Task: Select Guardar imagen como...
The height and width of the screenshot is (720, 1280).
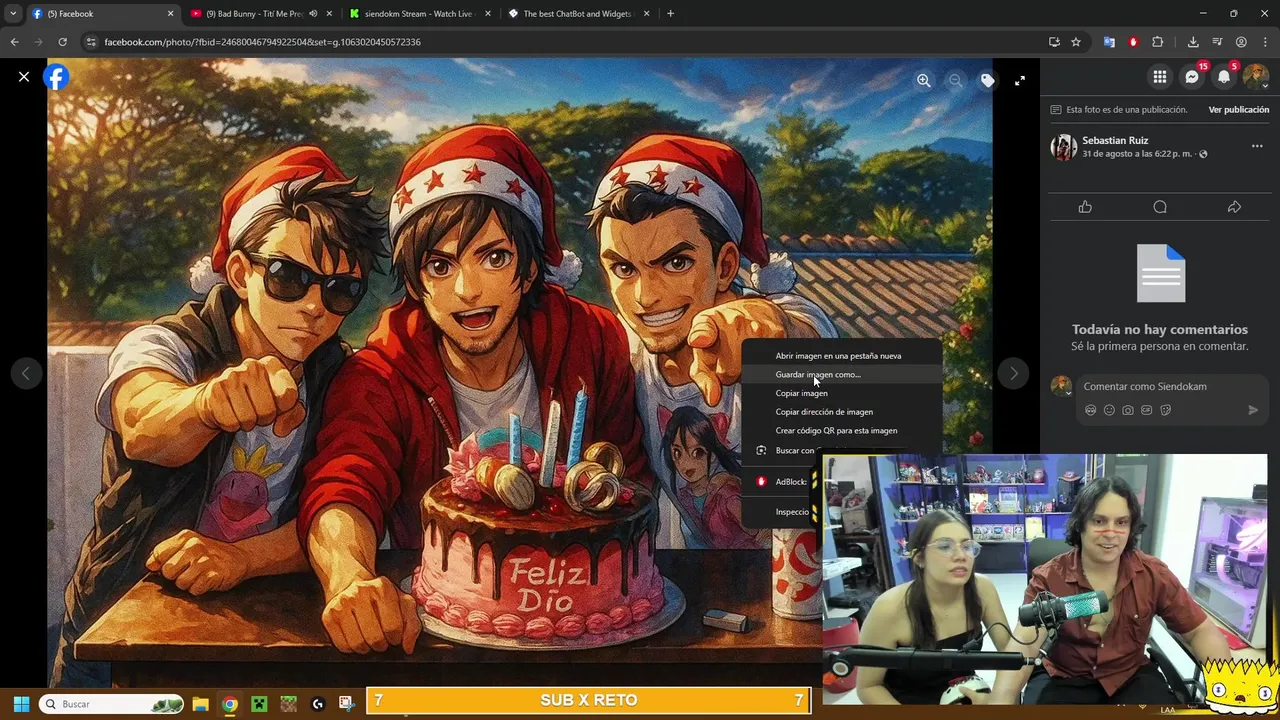Action: coord(841,375)
